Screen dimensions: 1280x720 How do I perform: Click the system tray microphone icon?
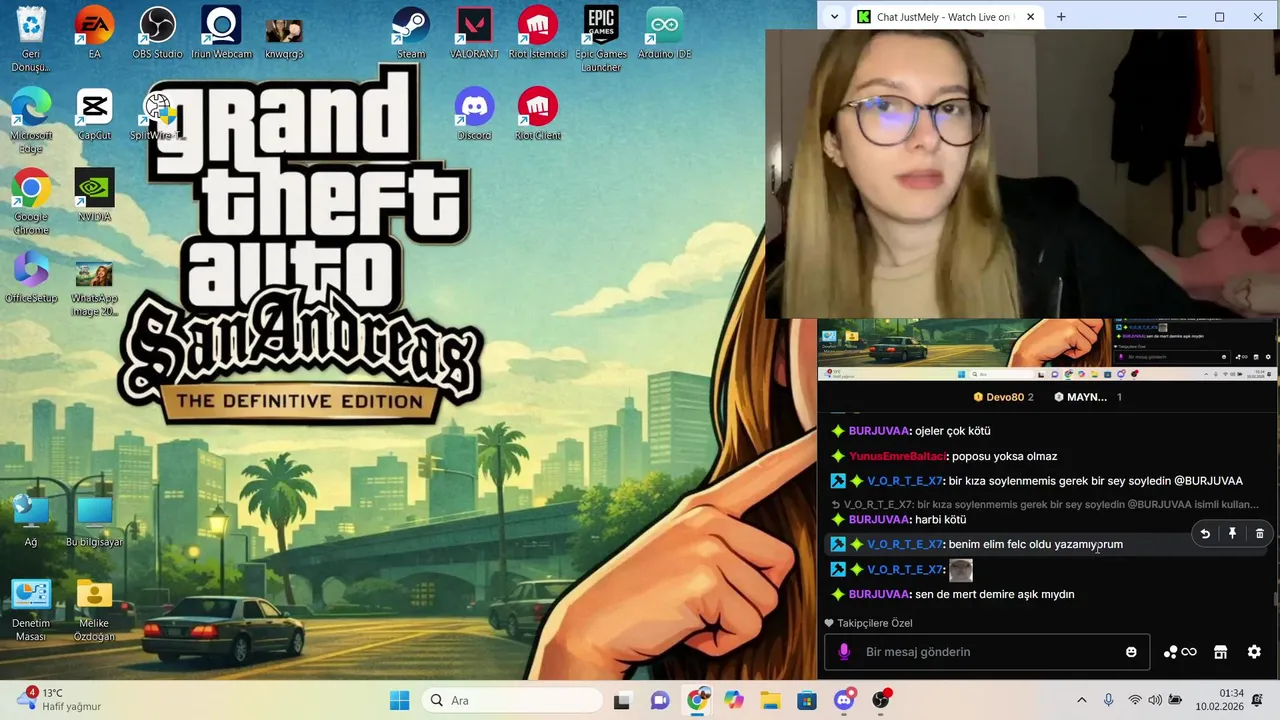point(1108,700)
